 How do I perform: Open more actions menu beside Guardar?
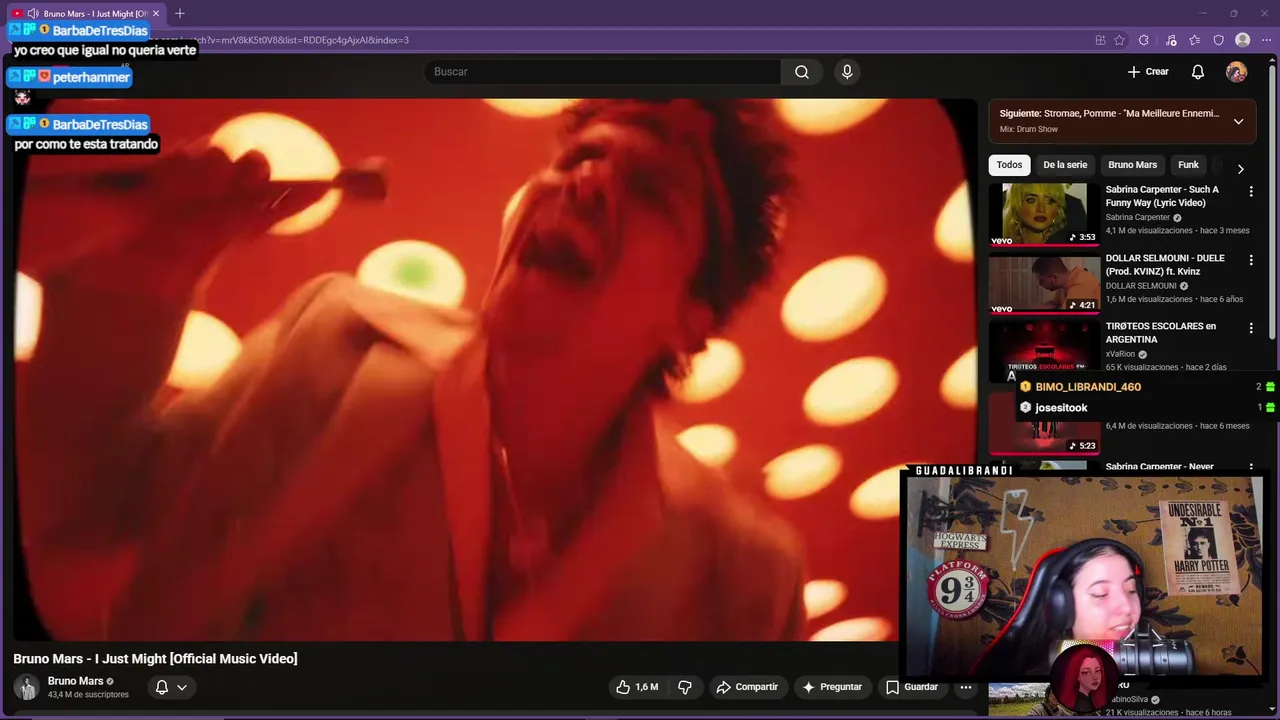[x=966, y=687]
